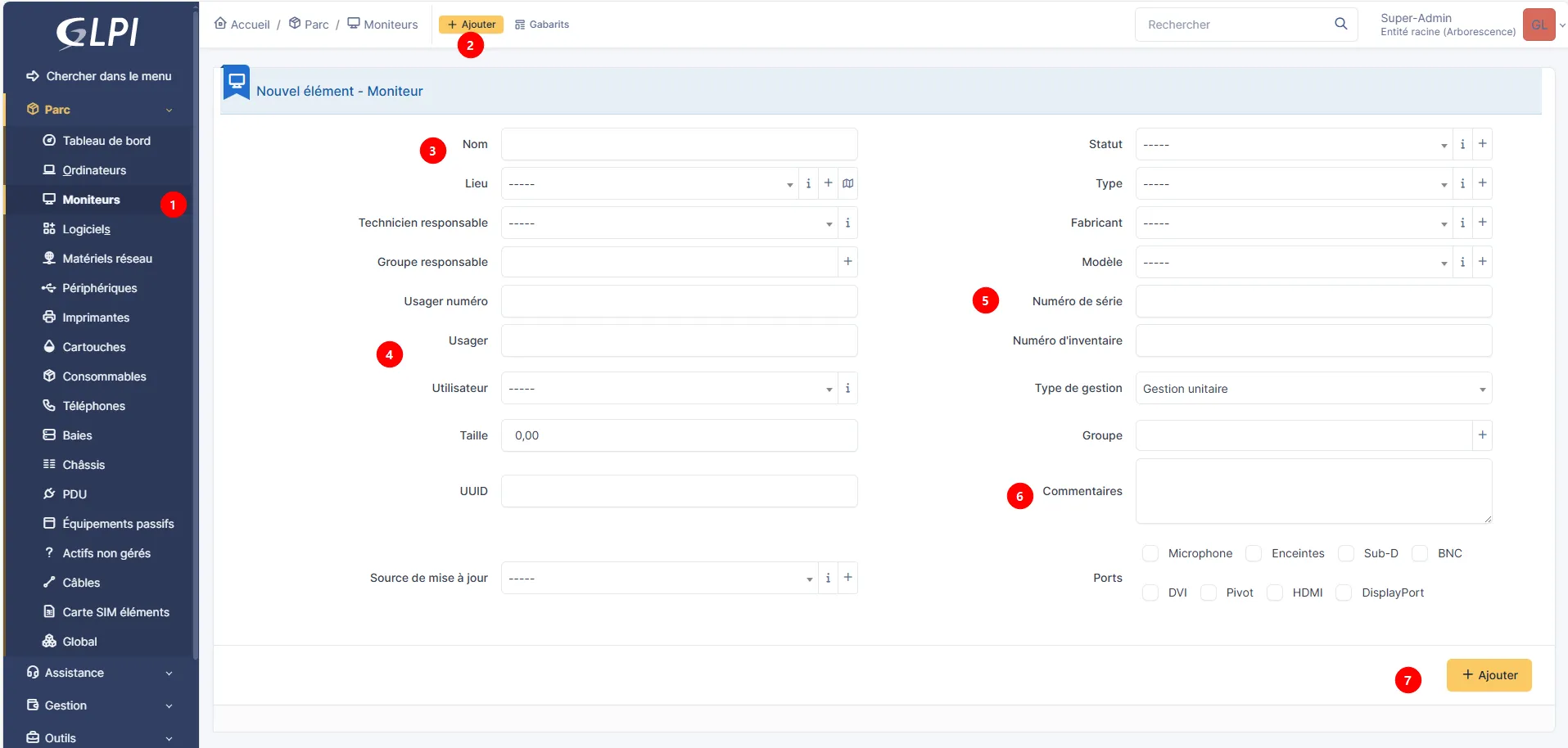Open the map icon next to Lieu
This screenshot has height=748, width=1568.
[847, 183]
